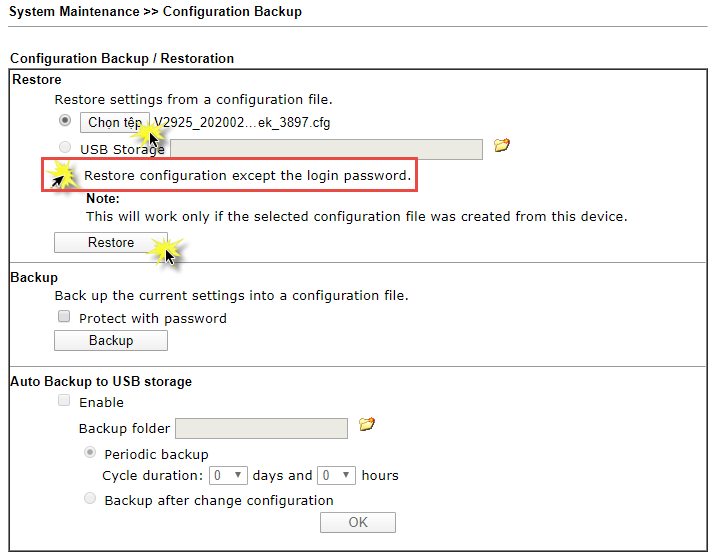The width and height of the screenshot is (718, 558).
Task: Open the cycle duration hours dropdown
Action: click(337, 476)
